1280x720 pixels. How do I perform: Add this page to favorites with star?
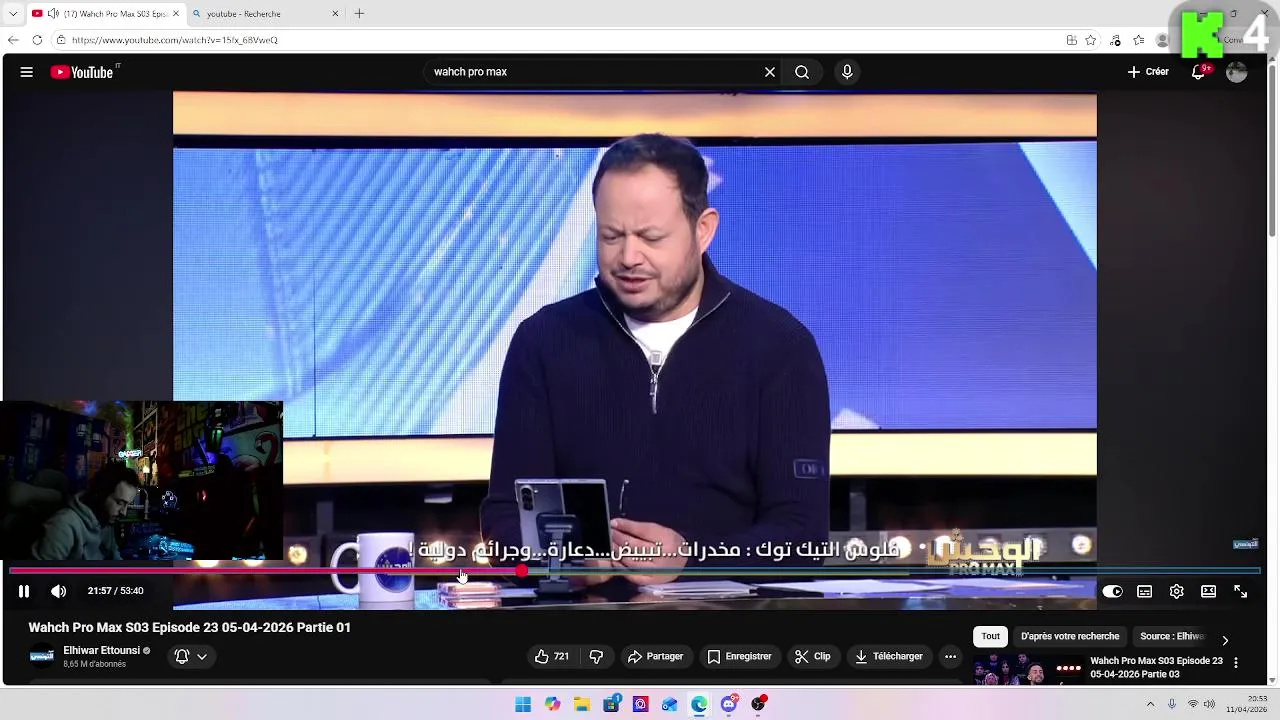click(x=1091, y=40)
